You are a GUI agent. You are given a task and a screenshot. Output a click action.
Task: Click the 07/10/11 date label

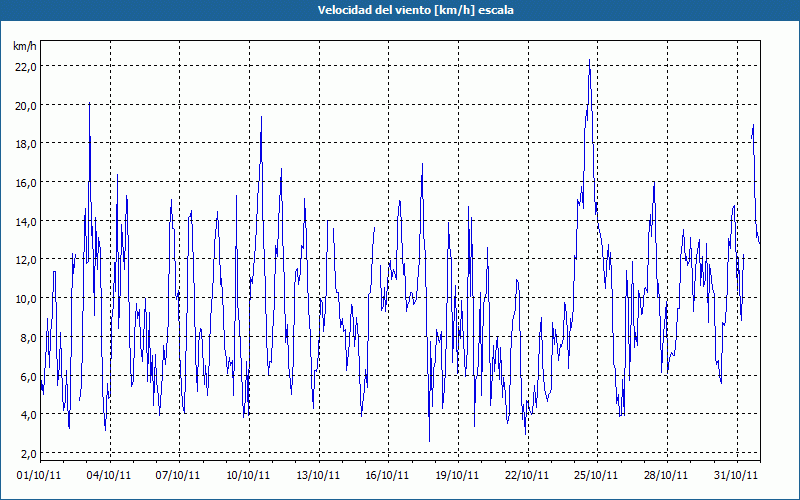178,475
